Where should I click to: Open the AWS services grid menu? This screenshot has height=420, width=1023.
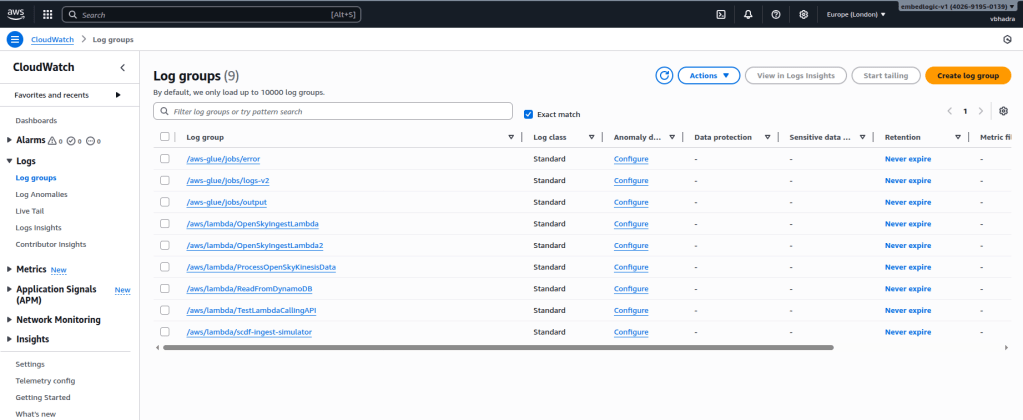(48, 15)
